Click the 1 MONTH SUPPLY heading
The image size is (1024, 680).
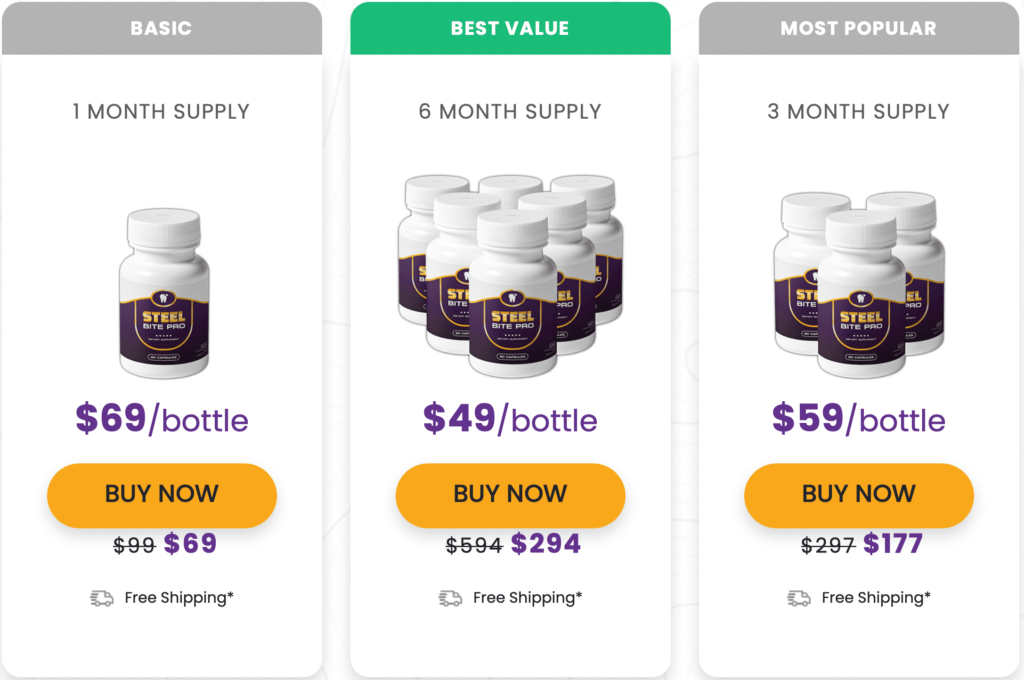pyautogui.click(x=161, y=112)
